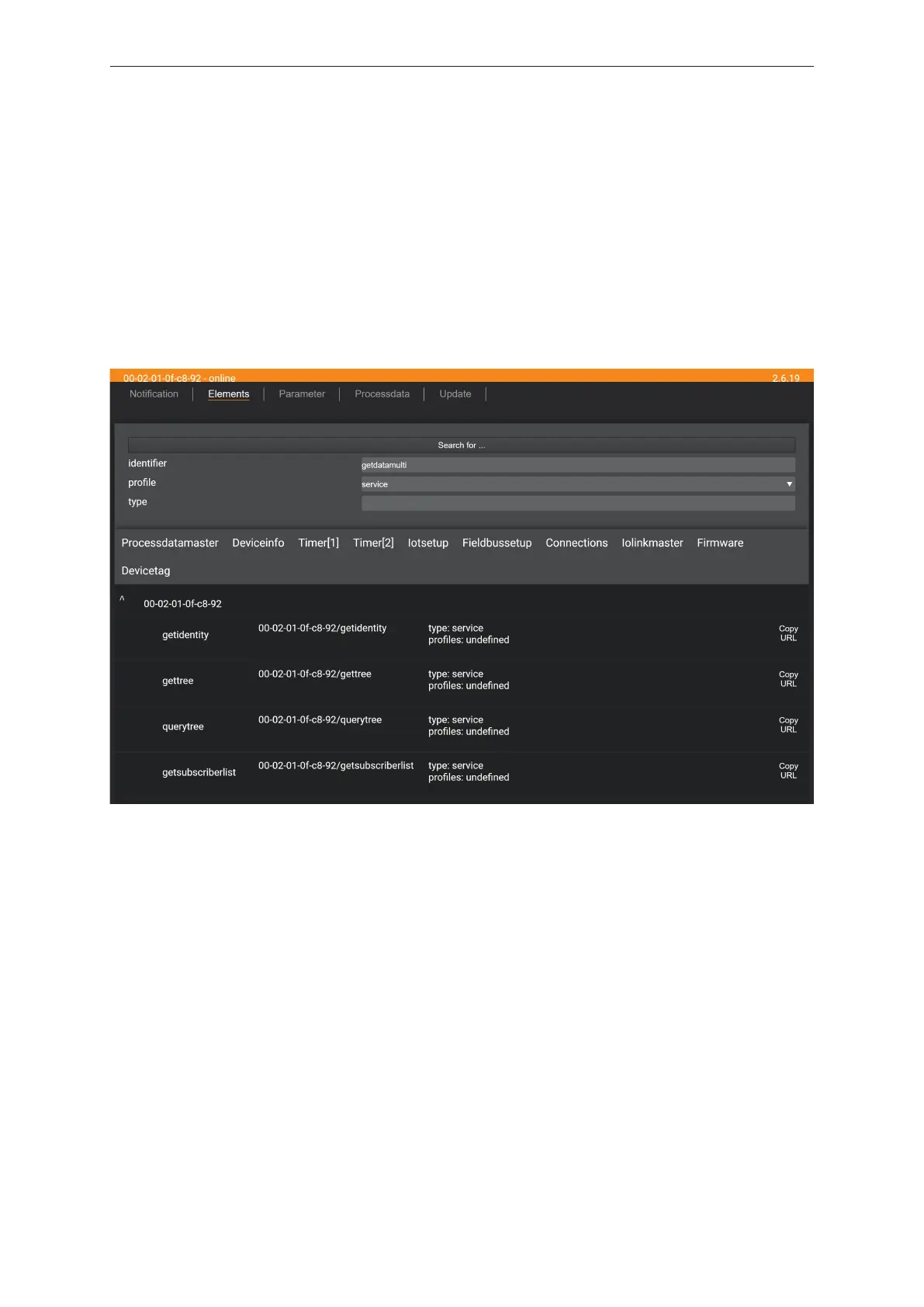Screen dimensions: 924x1307
Task: Open the Processdata tab
Action: pos(382,394)
